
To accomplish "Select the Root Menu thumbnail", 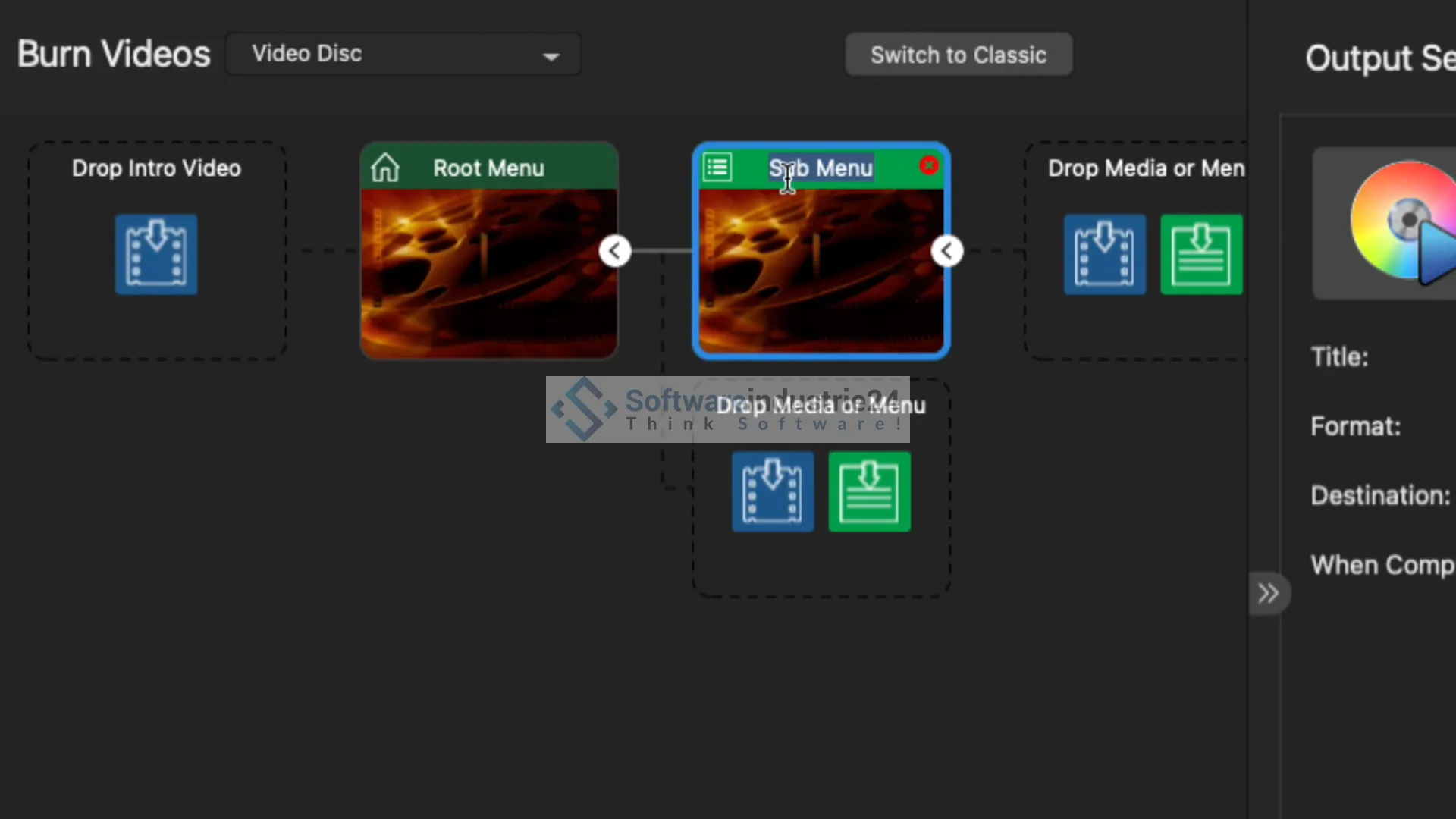I will pos(489,273).
